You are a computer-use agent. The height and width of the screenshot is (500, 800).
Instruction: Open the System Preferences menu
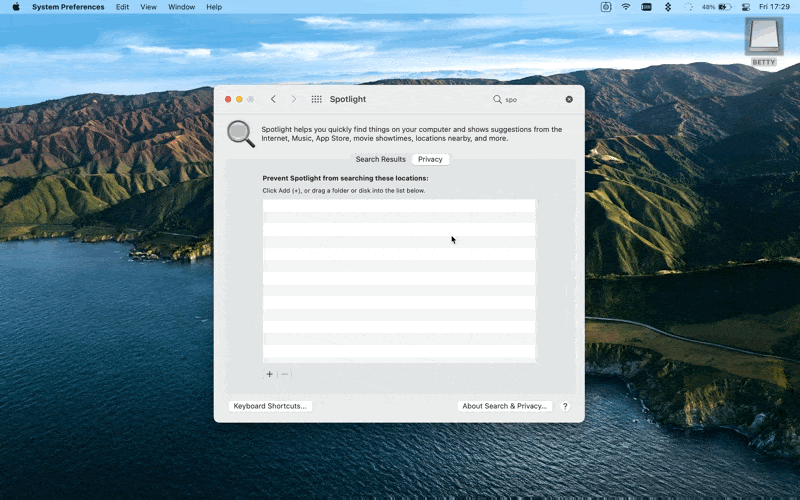(x=68, y=7)
